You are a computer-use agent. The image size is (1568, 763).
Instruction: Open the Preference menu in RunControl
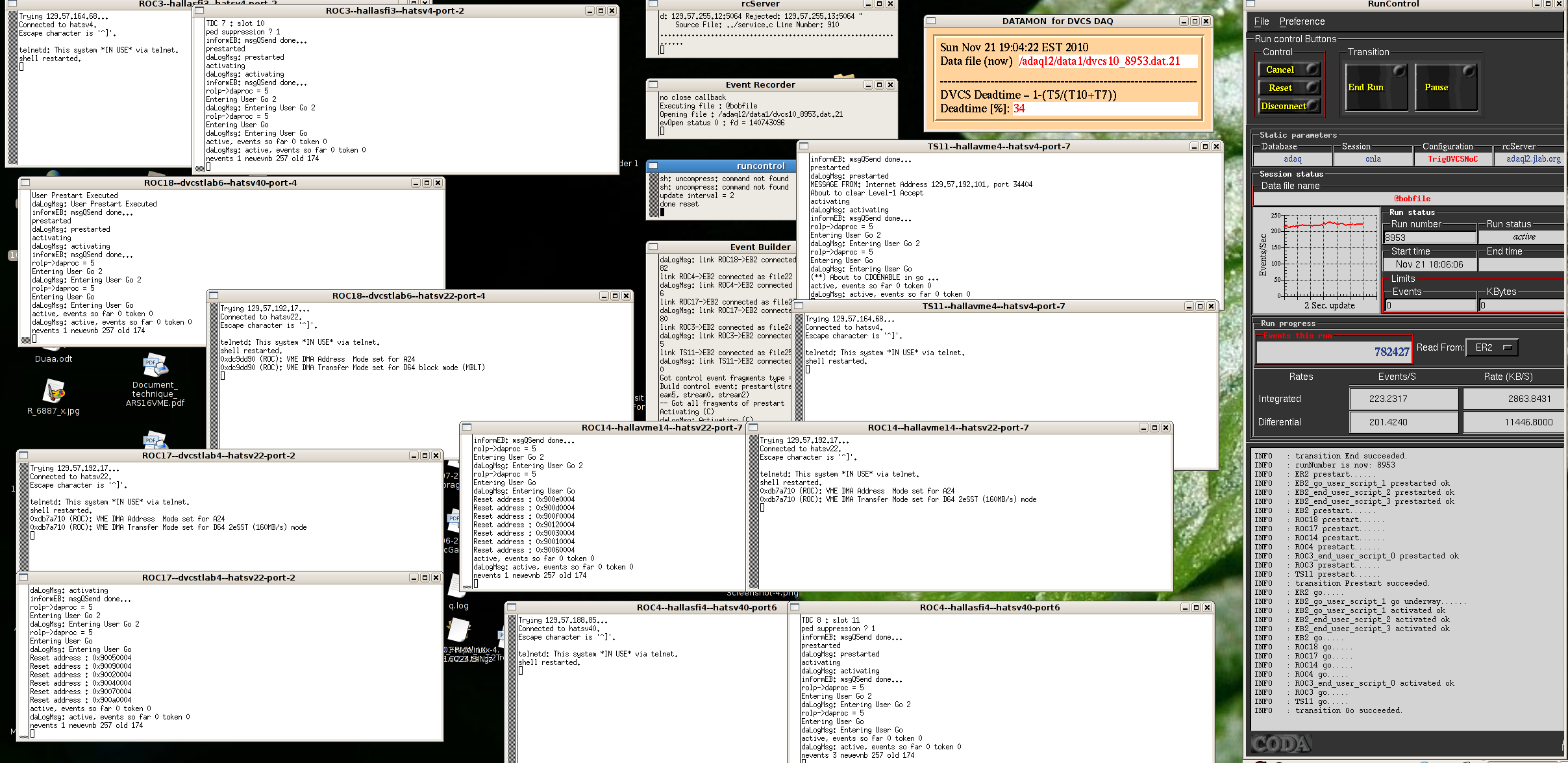[1302, 21]
